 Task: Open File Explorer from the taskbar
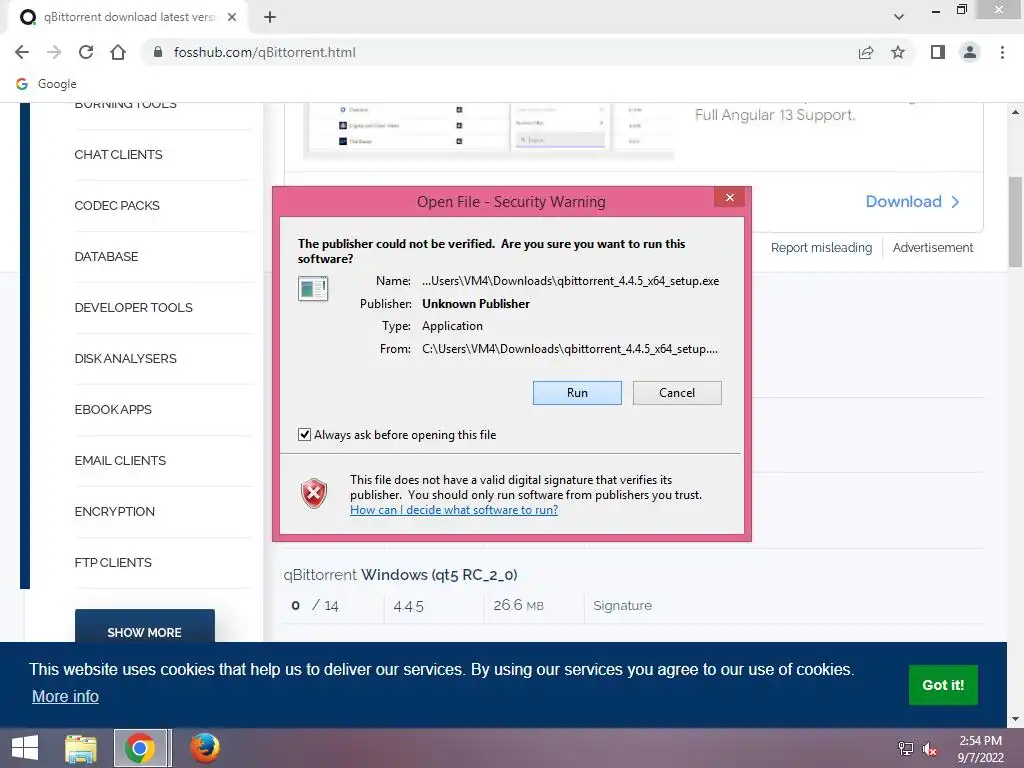pos(81,748)
